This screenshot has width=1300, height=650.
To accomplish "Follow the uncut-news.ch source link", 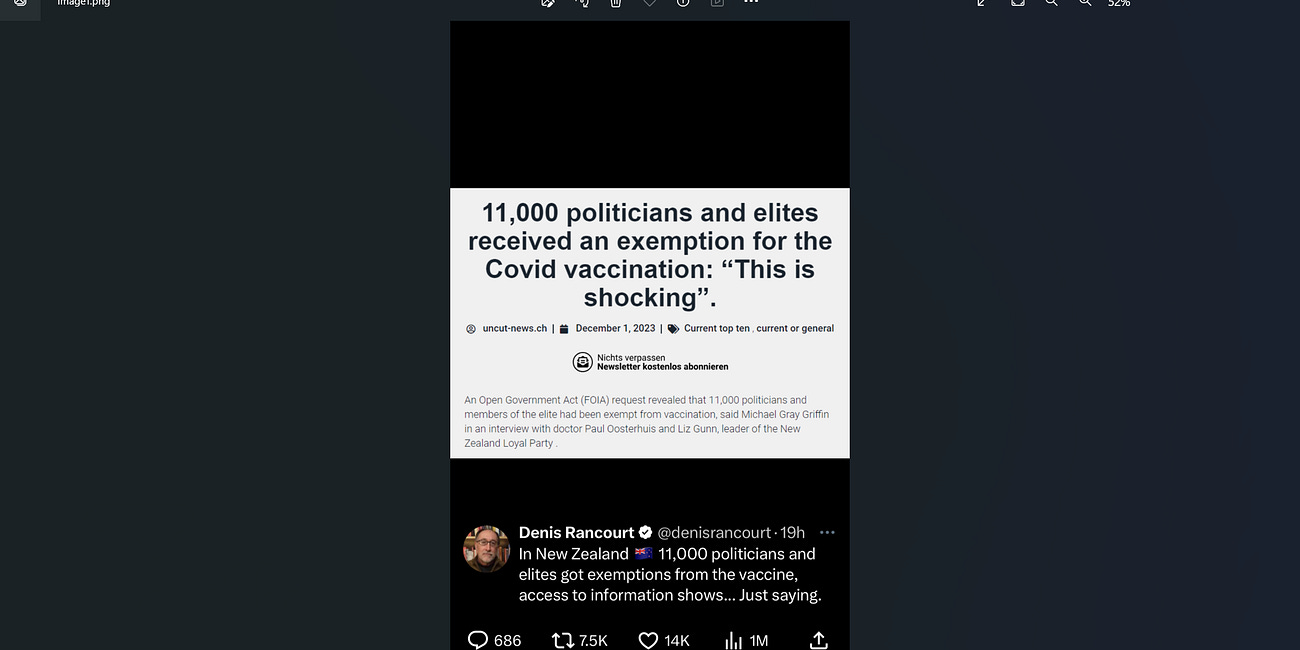I will pos(514,328).
